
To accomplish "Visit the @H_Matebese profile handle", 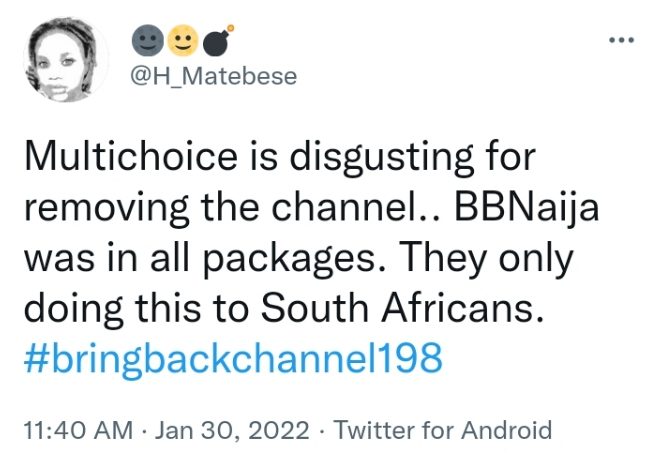I will (214, 77).
